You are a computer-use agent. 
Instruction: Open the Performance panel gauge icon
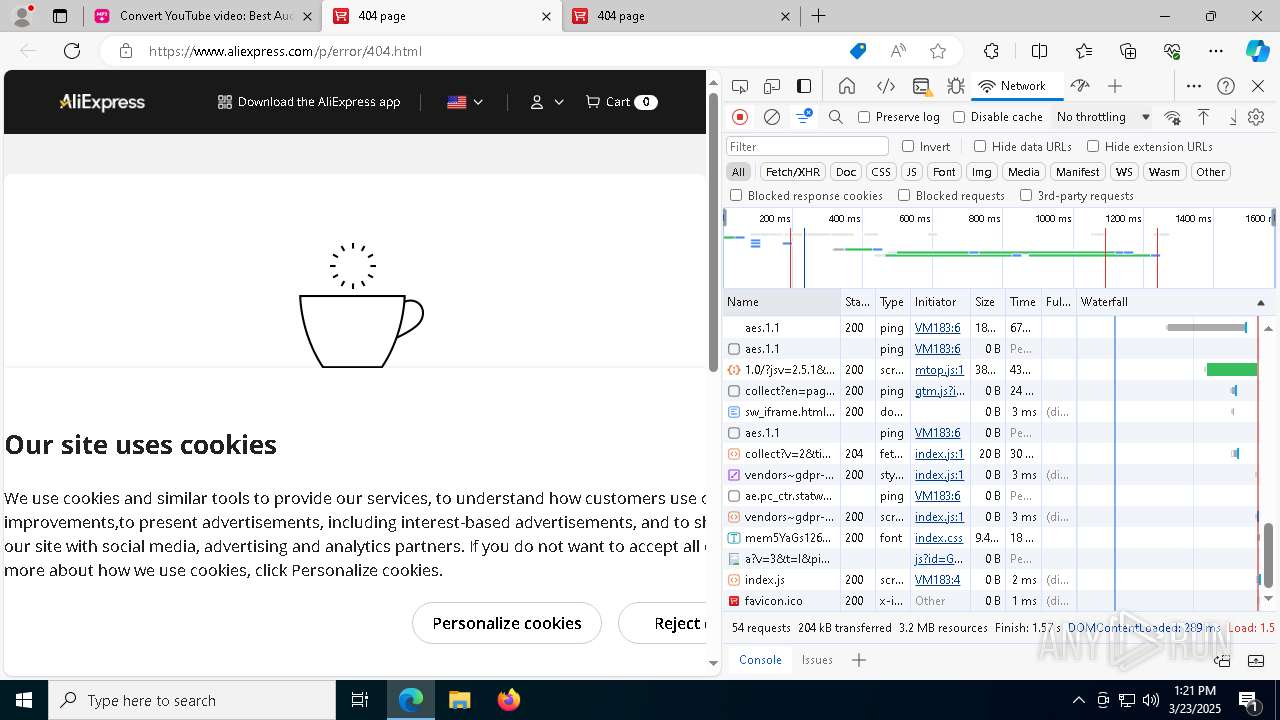coord(1079,86)
